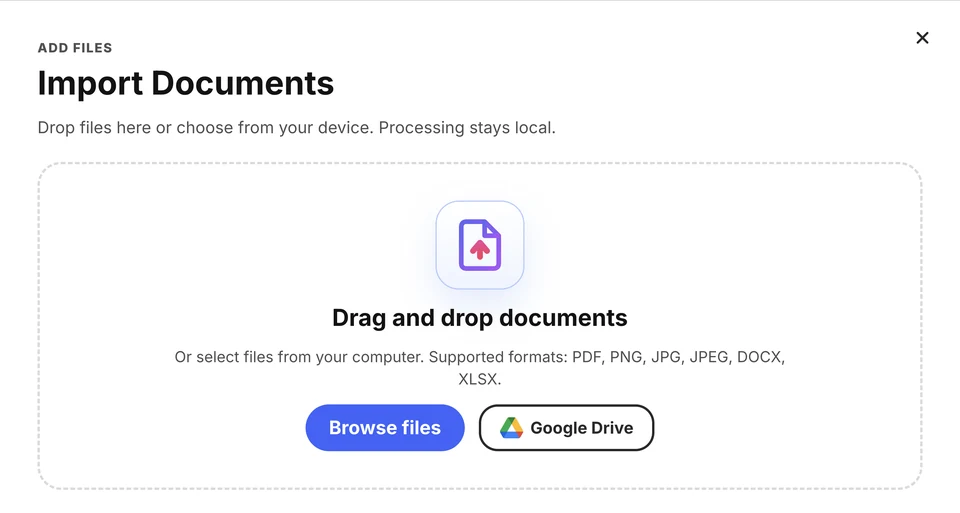Click the Browse files button
Screen dimensions: 960x513
384,427
